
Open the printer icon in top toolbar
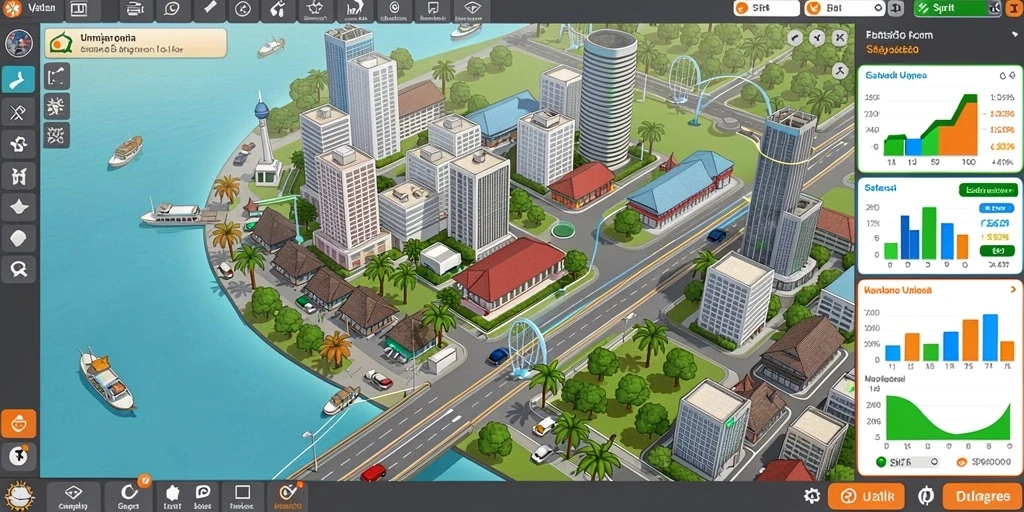pos(135,9)
